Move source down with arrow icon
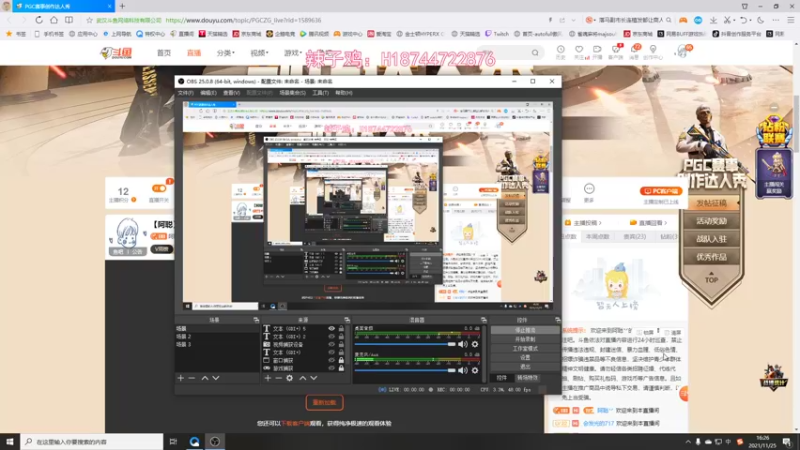The image size is (800, 450). click(314, 378)
